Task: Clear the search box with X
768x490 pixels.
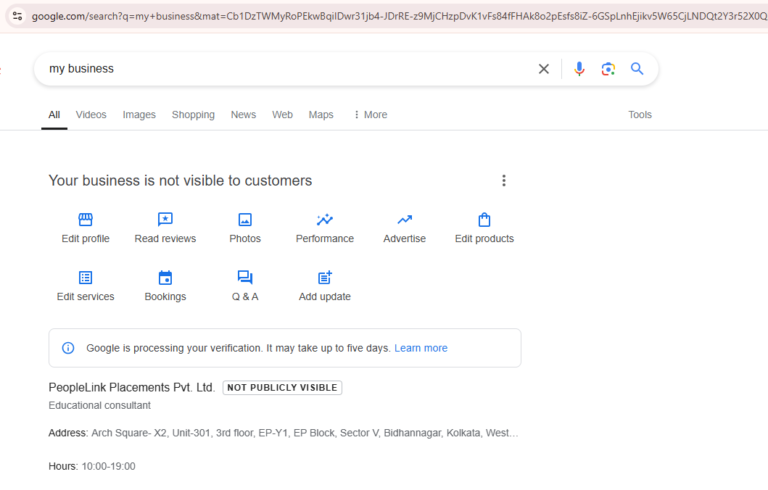Action: 544,69
